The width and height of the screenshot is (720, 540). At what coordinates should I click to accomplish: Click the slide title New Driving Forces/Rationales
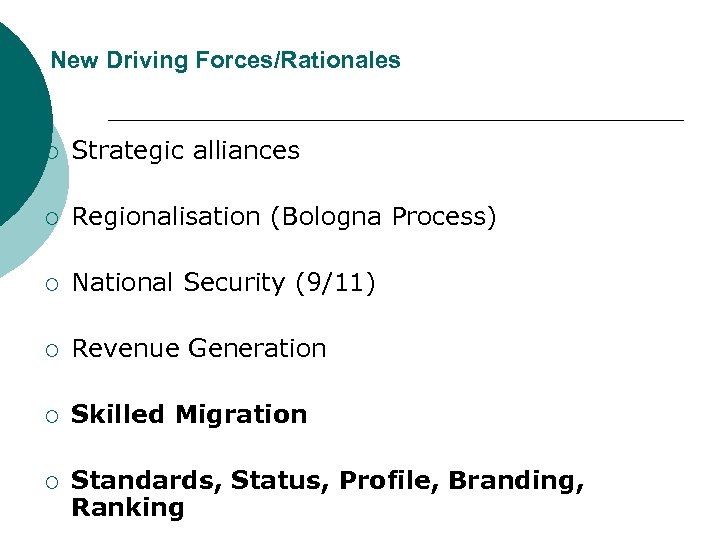tap(225, 60)
